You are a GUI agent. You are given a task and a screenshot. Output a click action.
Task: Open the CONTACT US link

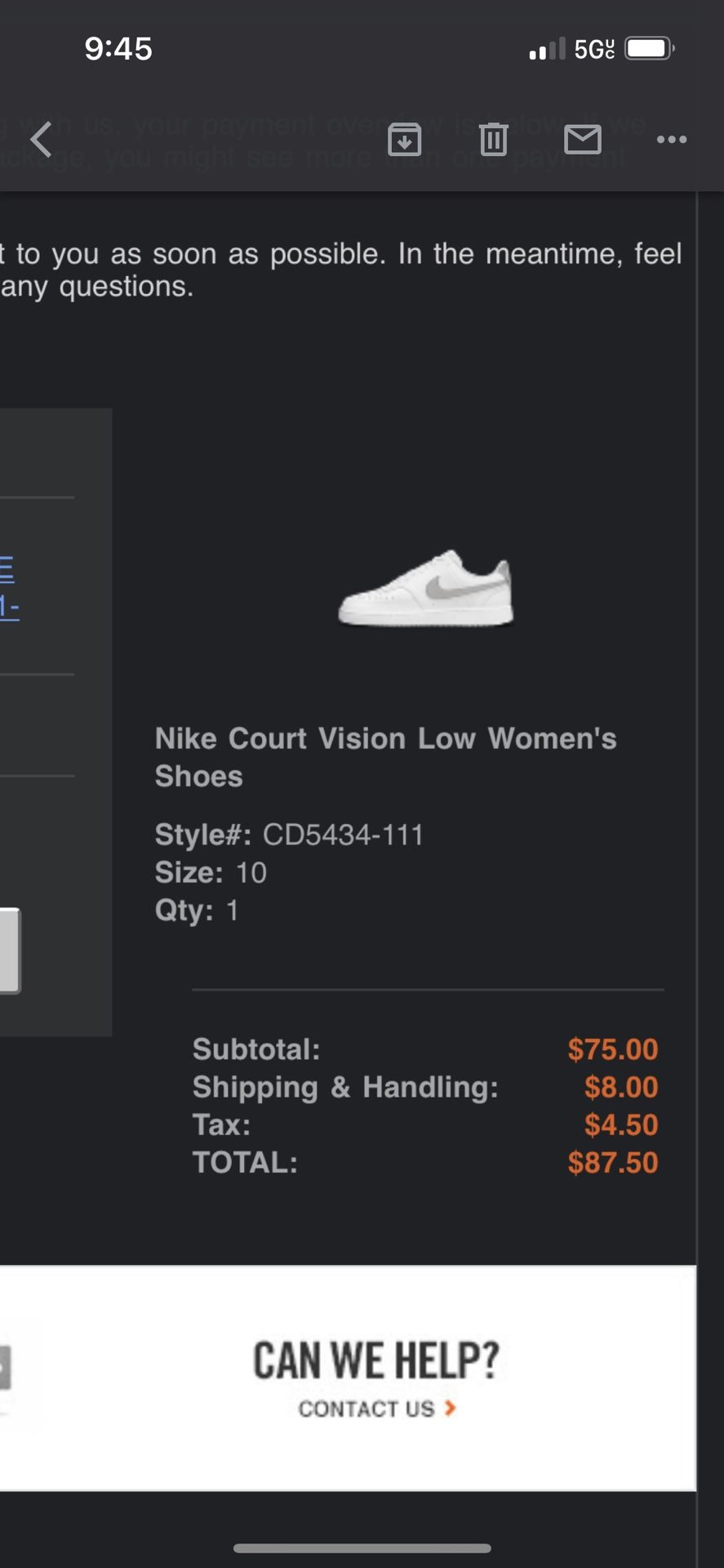click(x=366, y=1409)
